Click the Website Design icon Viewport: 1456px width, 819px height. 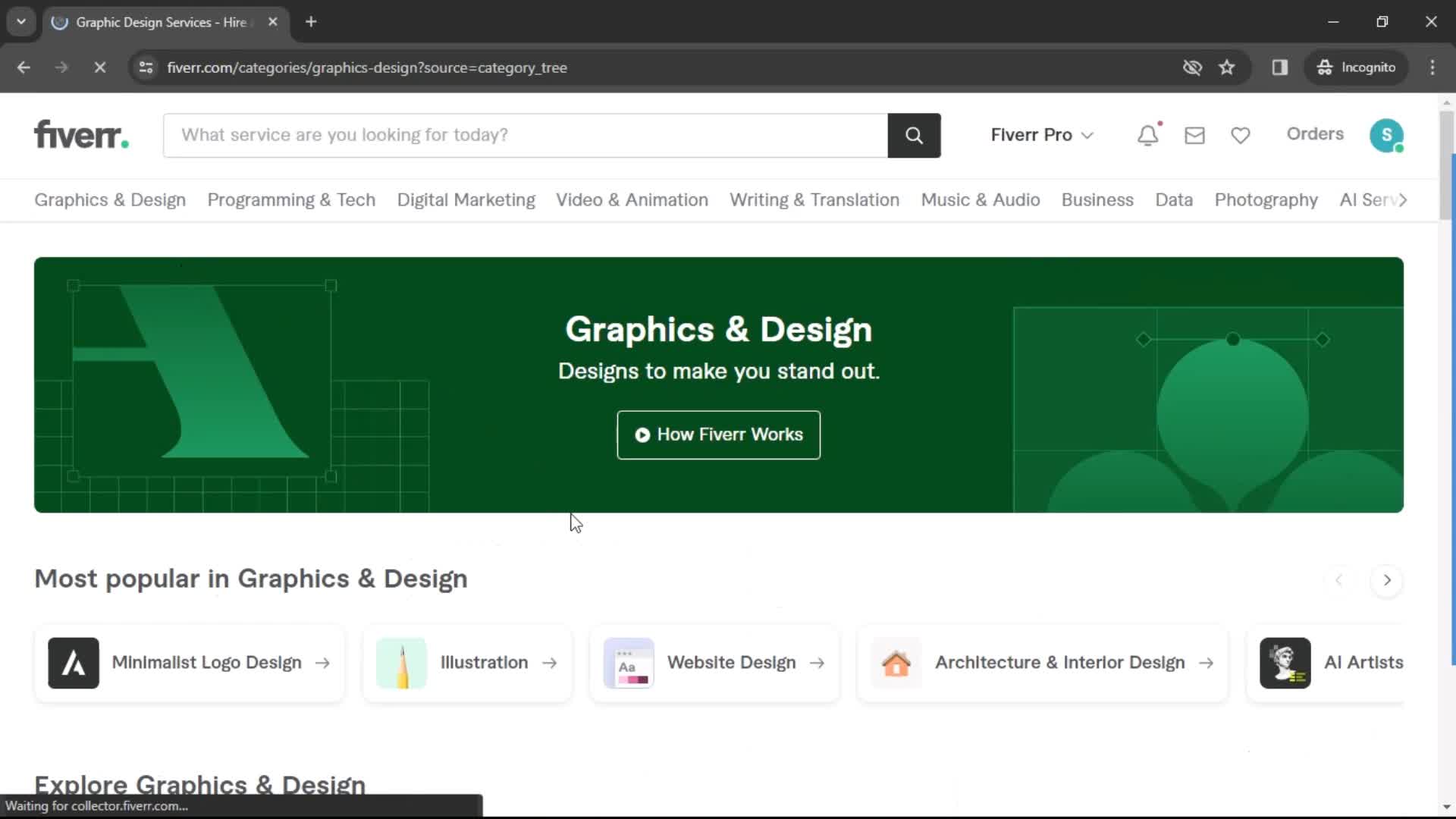point(629,663)
